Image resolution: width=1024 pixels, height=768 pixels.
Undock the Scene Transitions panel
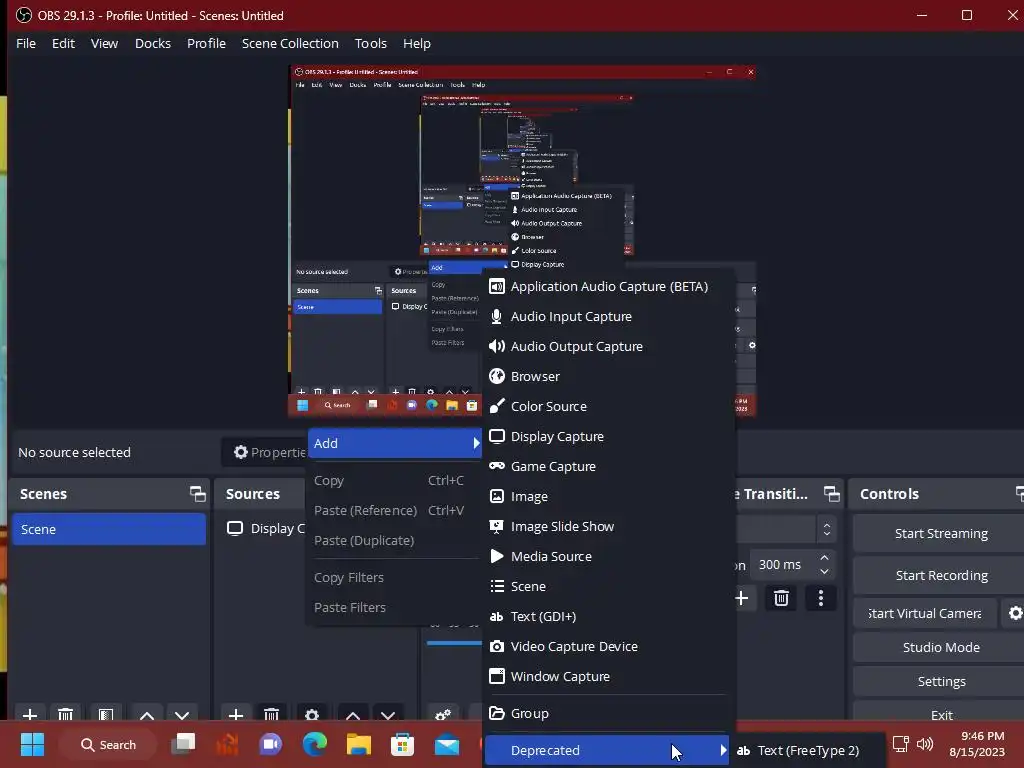(831, 494)
